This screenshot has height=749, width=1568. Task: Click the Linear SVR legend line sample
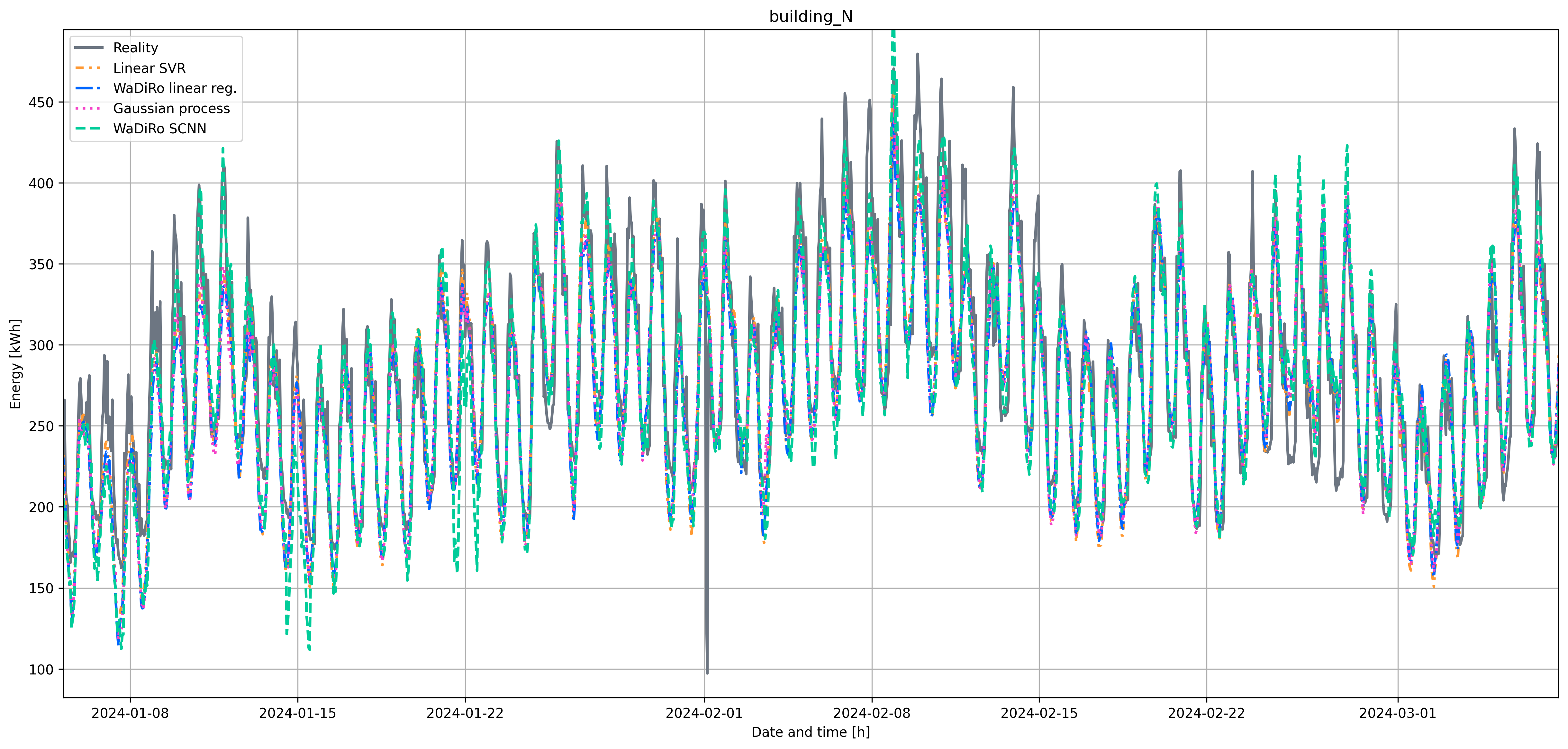[x=88, y=68]
